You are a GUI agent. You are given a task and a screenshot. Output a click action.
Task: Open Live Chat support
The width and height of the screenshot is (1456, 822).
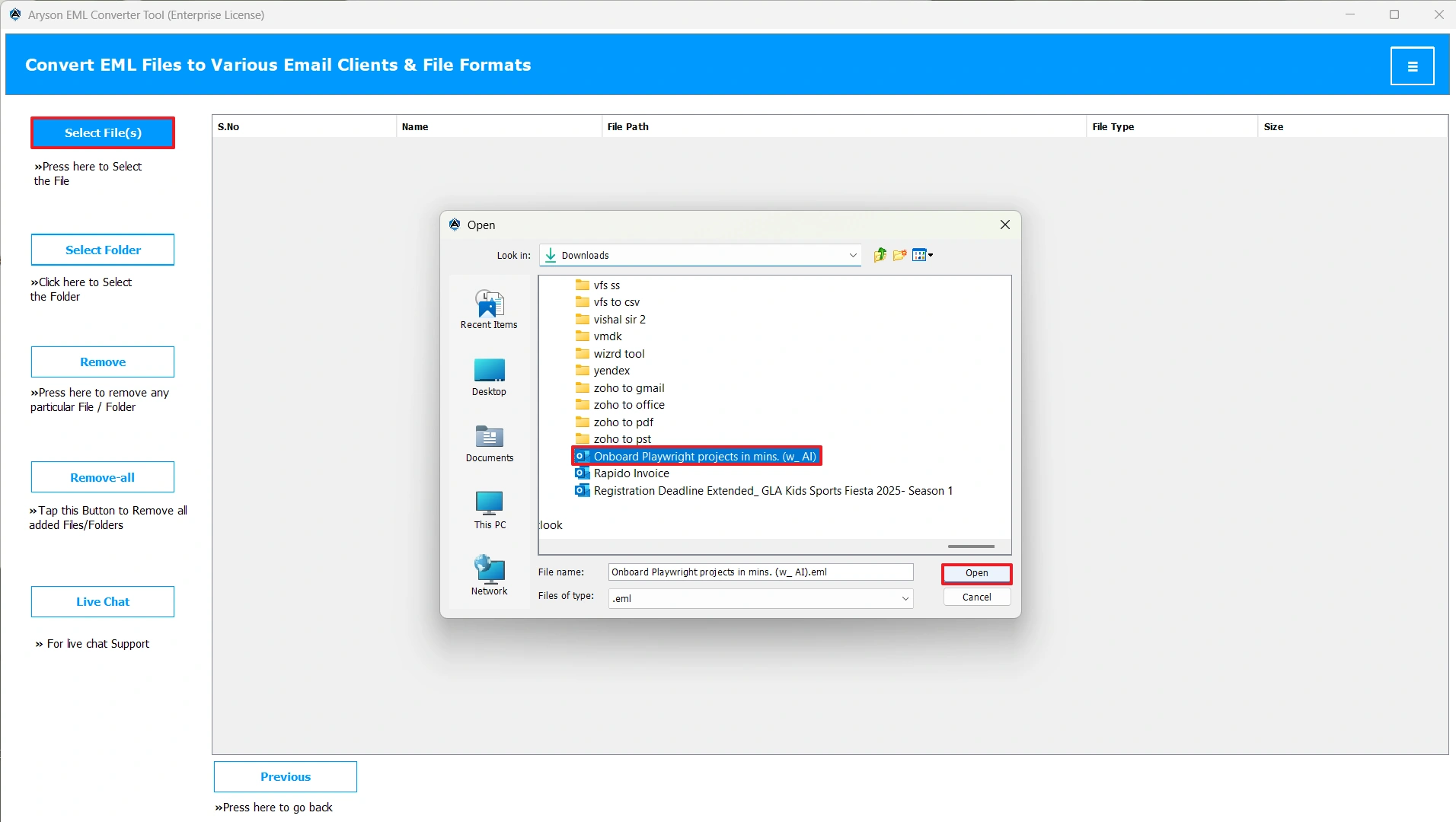pyautogui.click(x=102, y=601)
